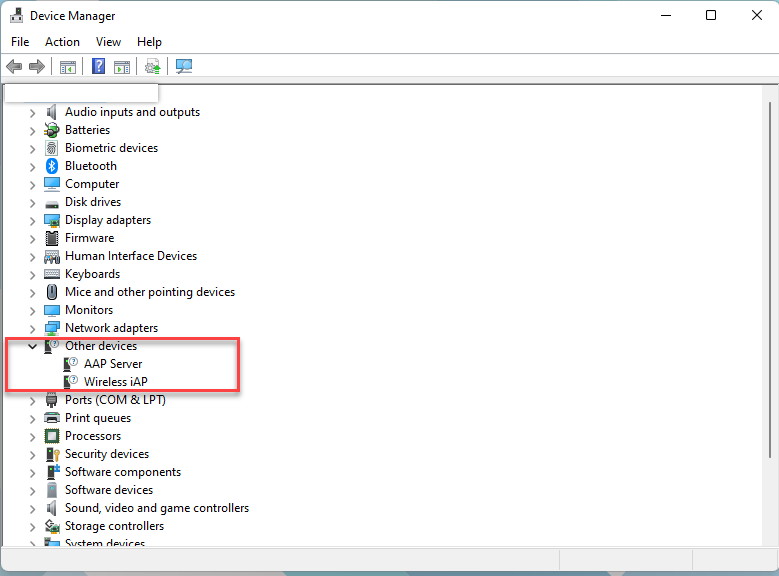Click the Network adapters icon
The height and width of the screenshot is (576, 779).
(x=52, y=328)
